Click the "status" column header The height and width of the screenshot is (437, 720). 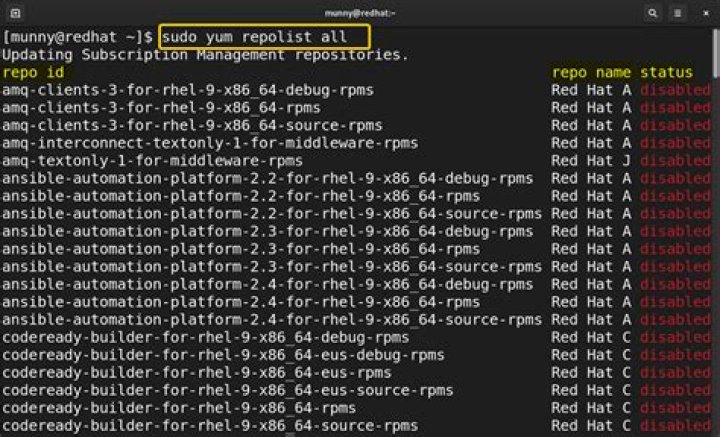[666, 73]
